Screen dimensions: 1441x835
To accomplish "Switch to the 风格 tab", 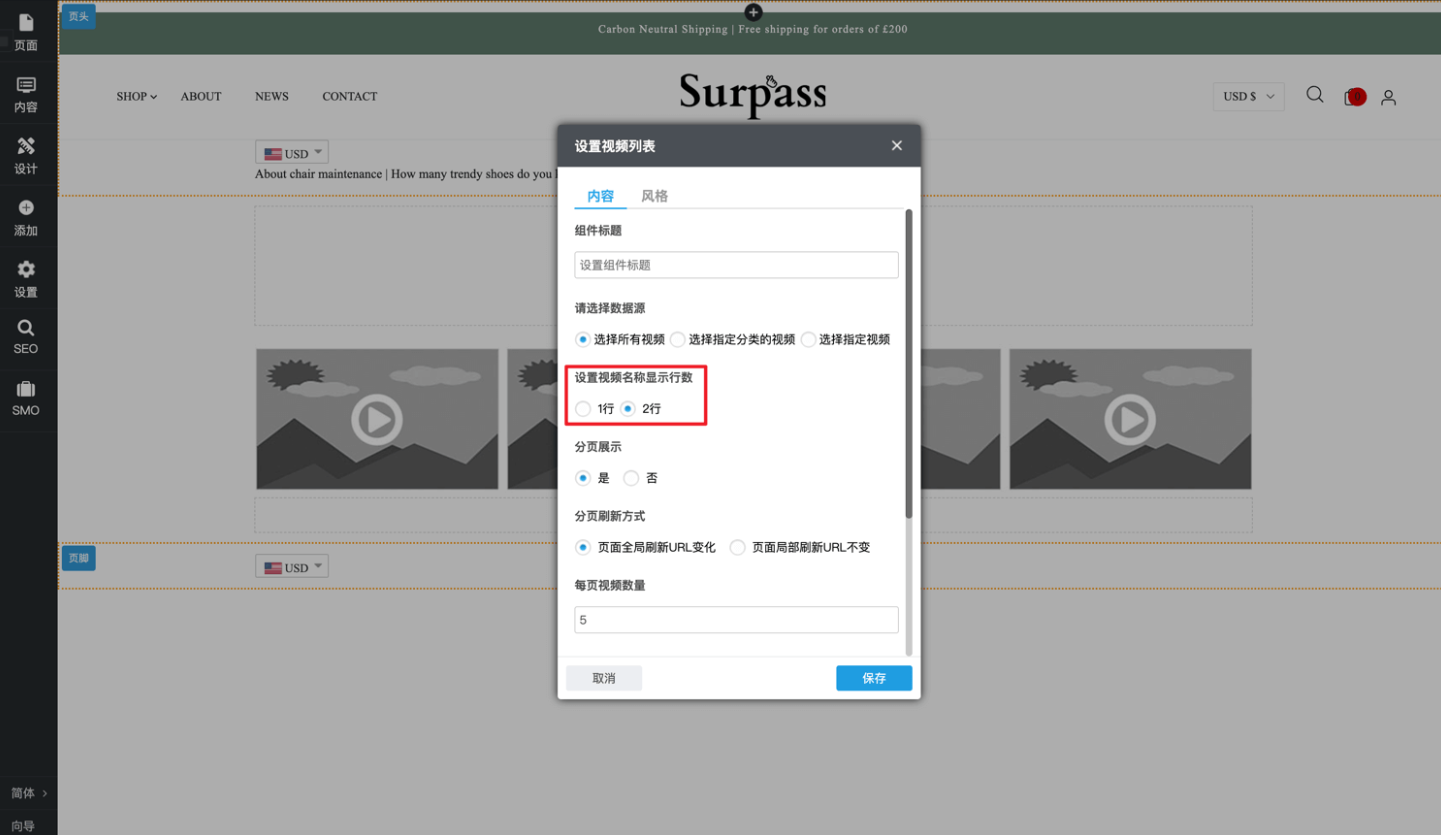I will click(654, 196).
